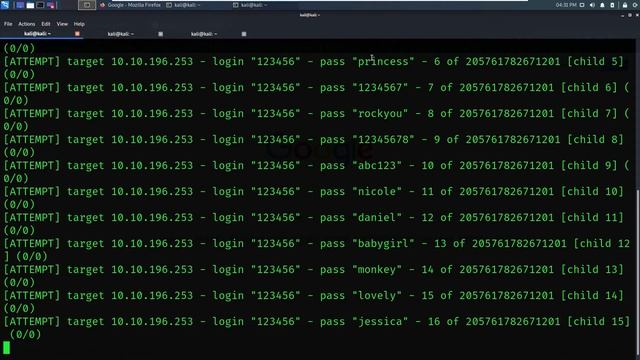Click the password "1234567" in output

point(380,88)
